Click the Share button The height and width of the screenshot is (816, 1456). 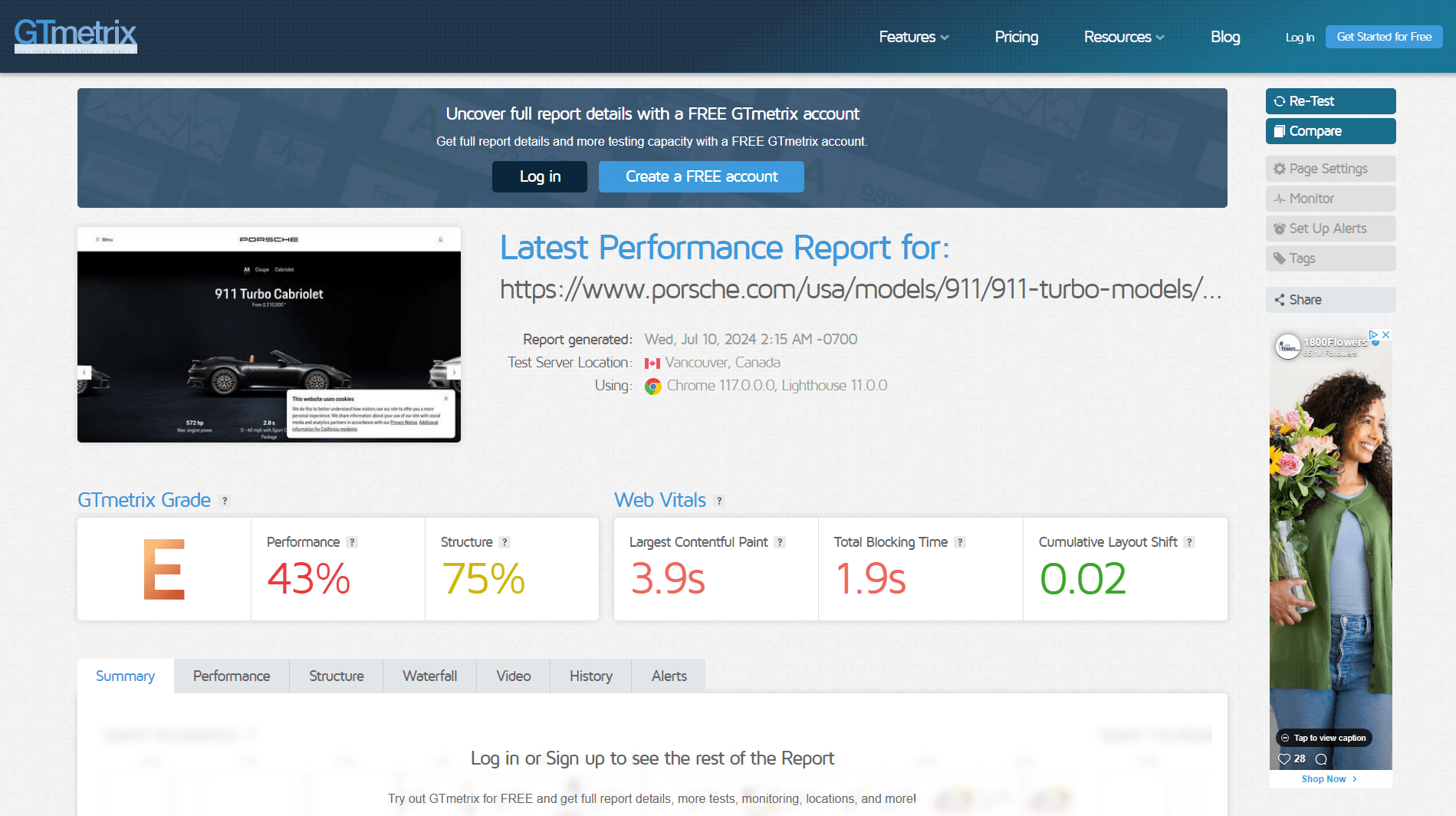coord(1330,300)
